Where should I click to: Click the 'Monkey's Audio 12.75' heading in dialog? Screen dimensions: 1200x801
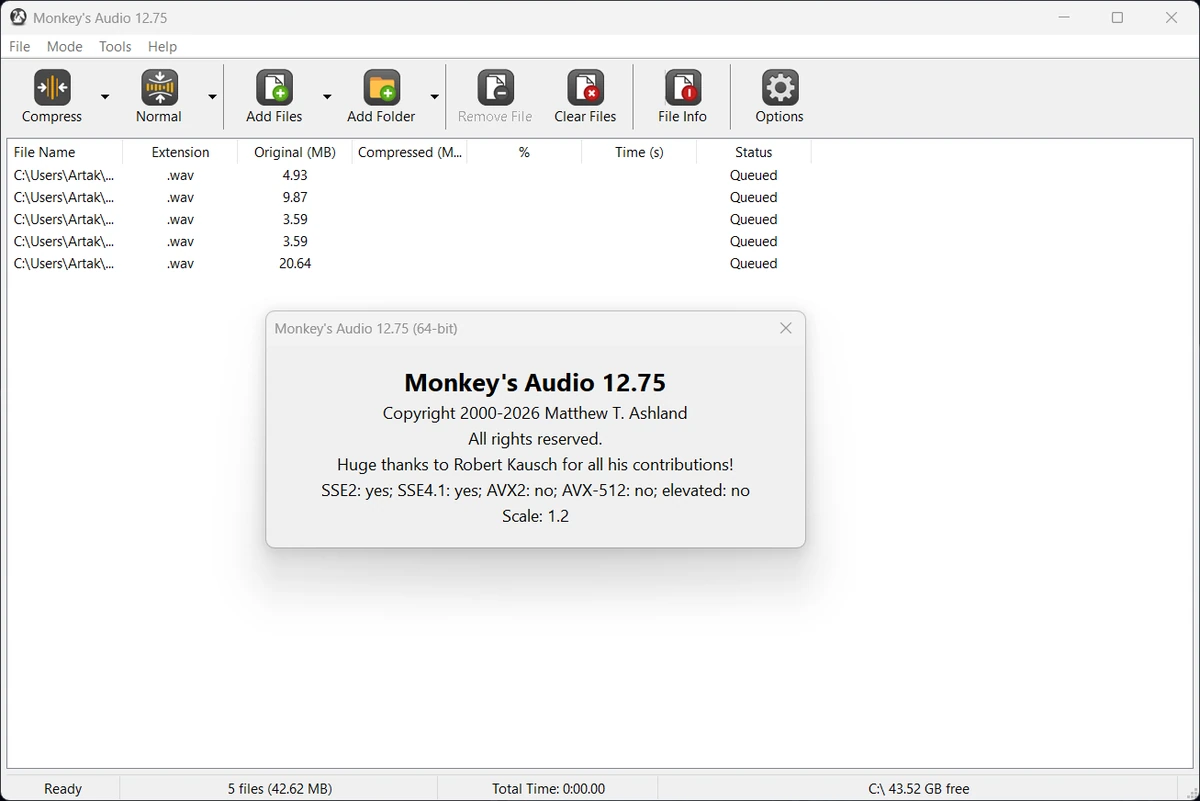click(x=535, y=382)
